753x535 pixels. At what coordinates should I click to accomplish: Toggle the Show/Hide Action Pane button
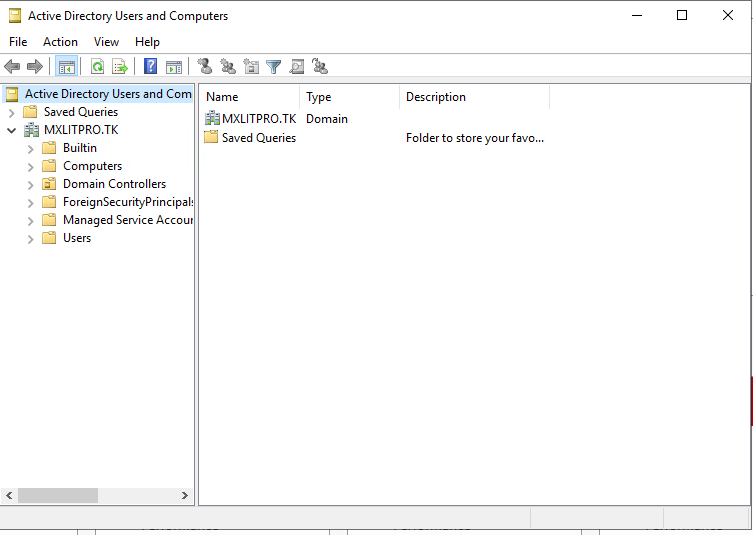point(174,67)
